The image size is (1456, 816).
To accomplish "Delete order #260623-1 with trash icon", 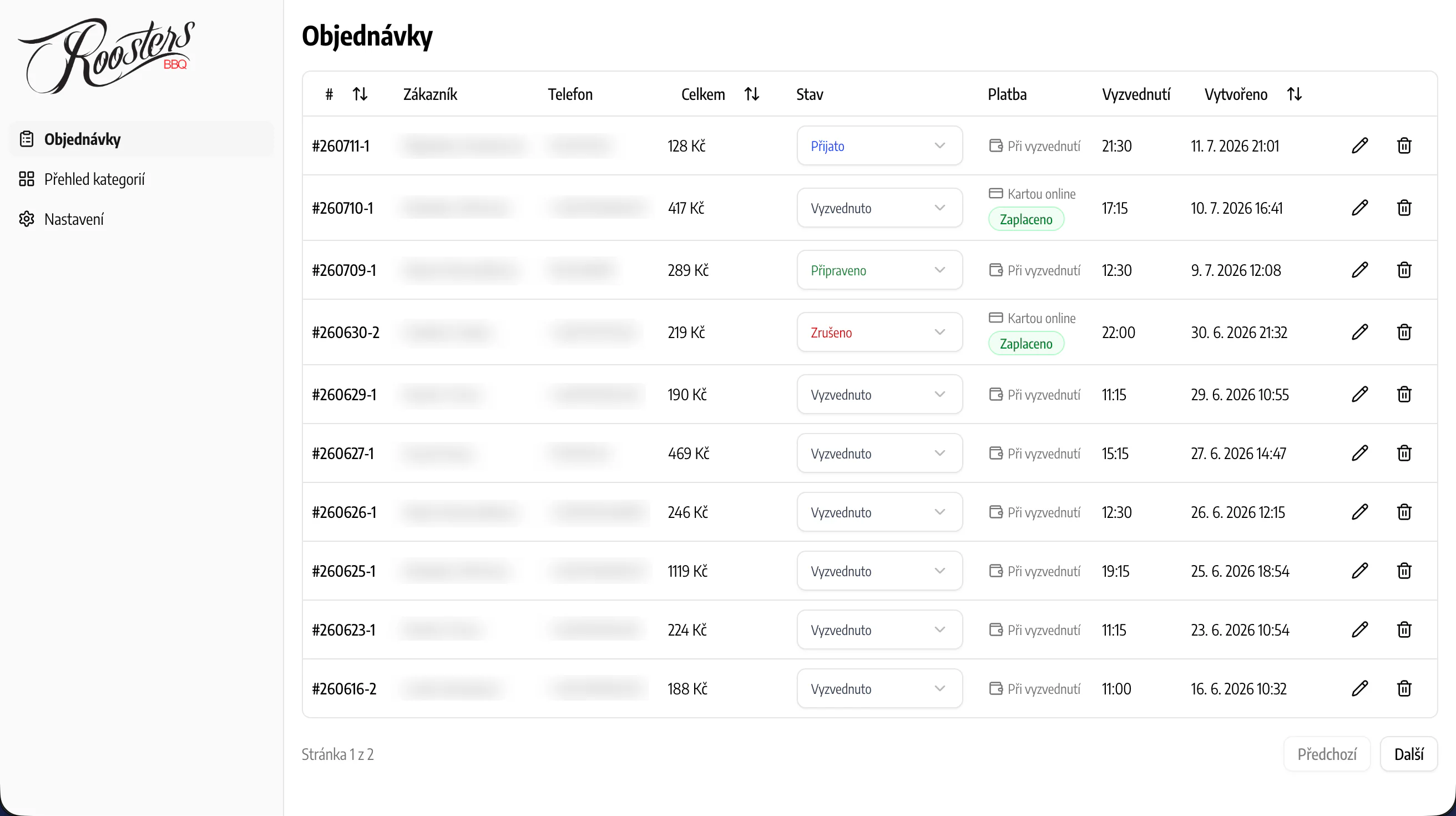I will tap(1404, 629).
